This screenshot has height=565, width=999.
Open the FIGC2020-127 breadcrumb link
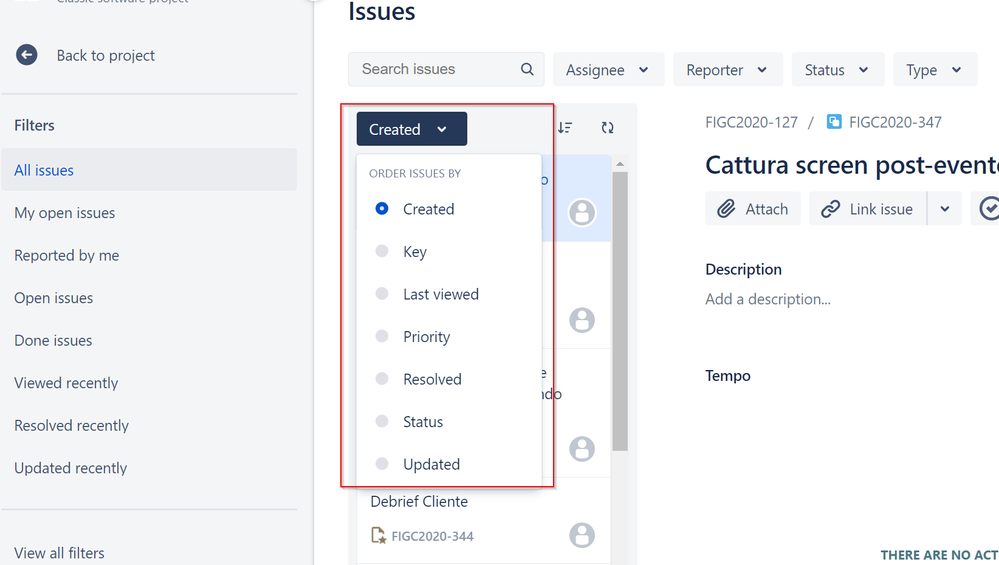tap(751, 122)
